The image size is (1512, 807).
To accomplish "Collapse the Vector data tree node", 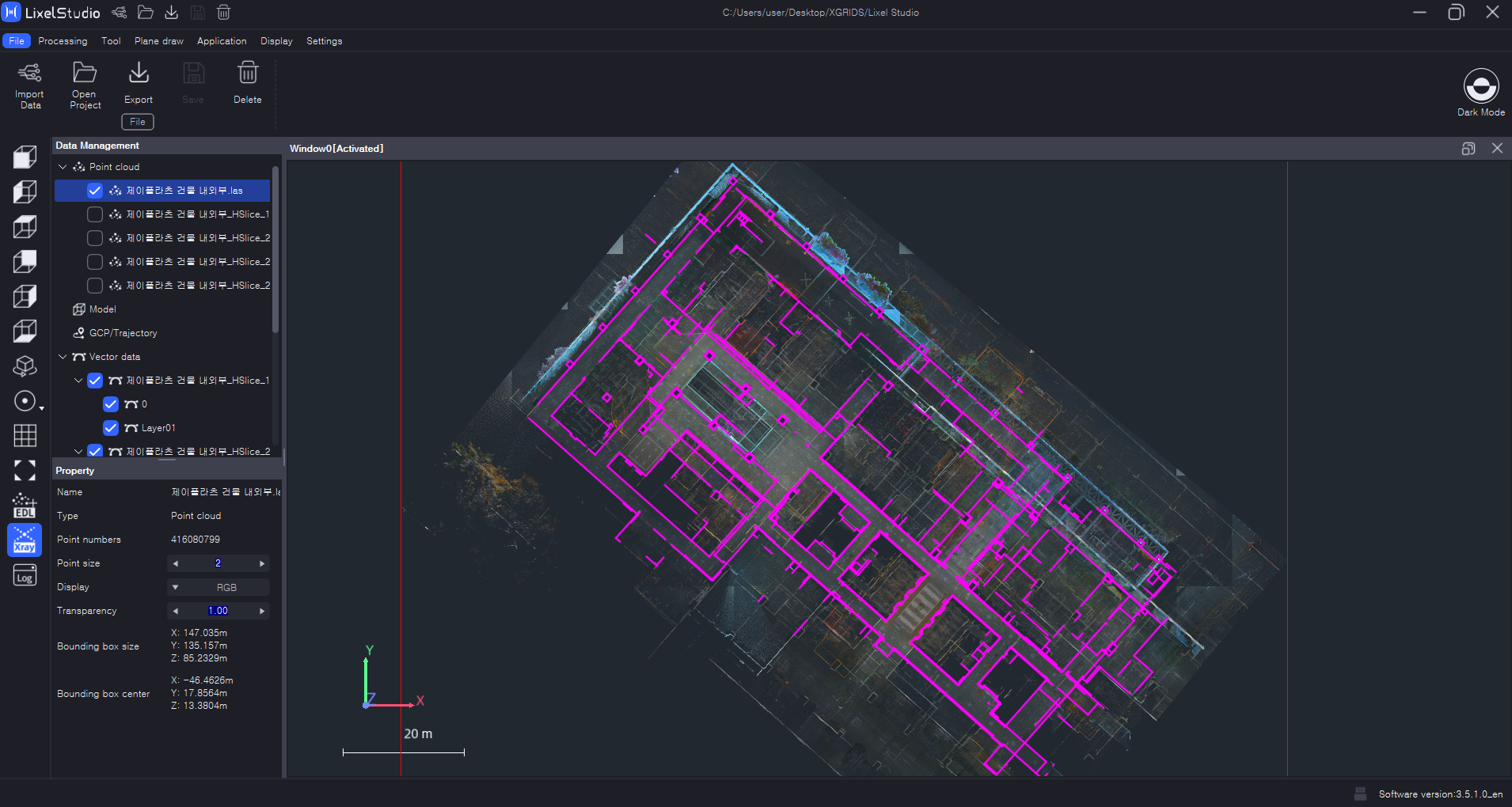I will [63, 357].
